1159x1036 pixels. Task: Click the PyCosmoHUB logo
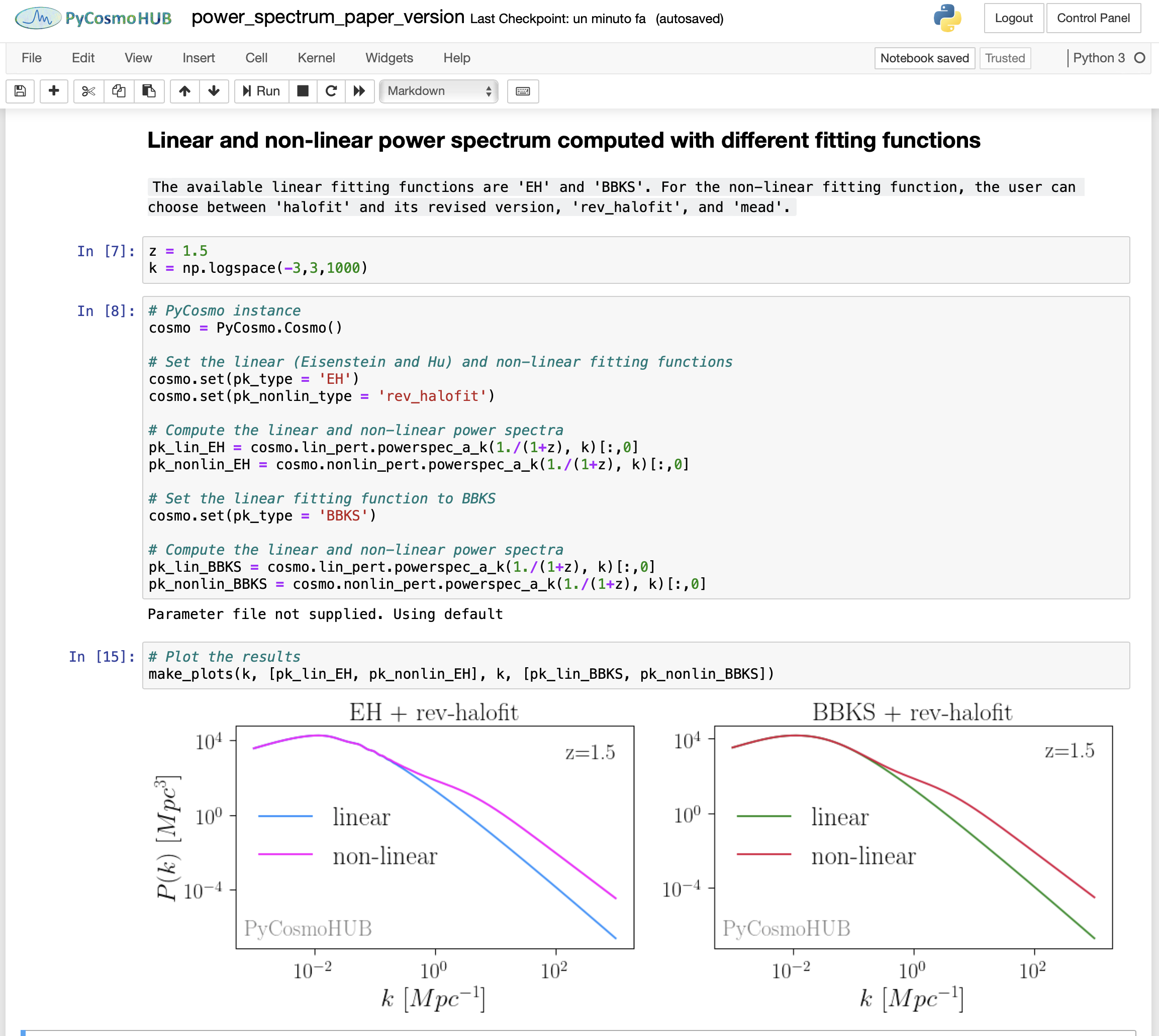coord(94,18)
